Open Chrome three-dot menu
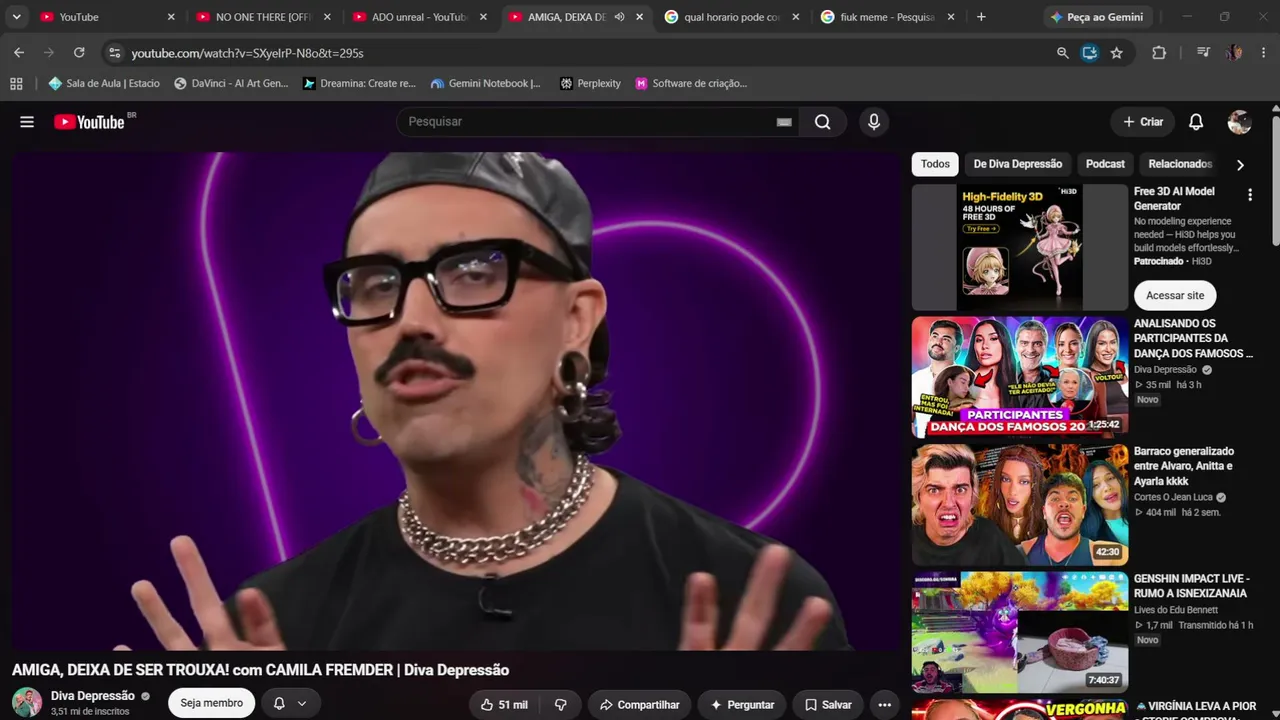The image size is (1280, 720). coord(1264,53)
